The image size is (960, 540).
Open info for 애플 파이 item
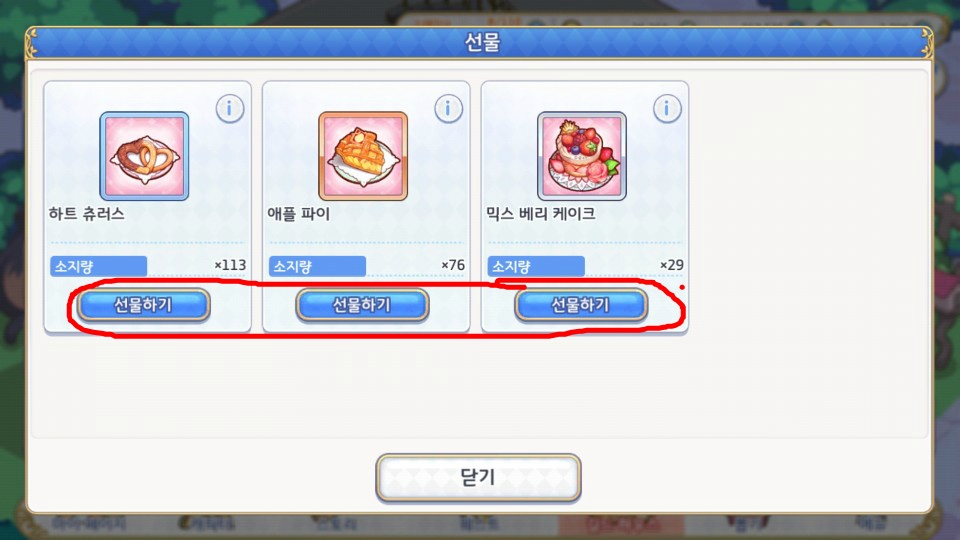(448, 109)
